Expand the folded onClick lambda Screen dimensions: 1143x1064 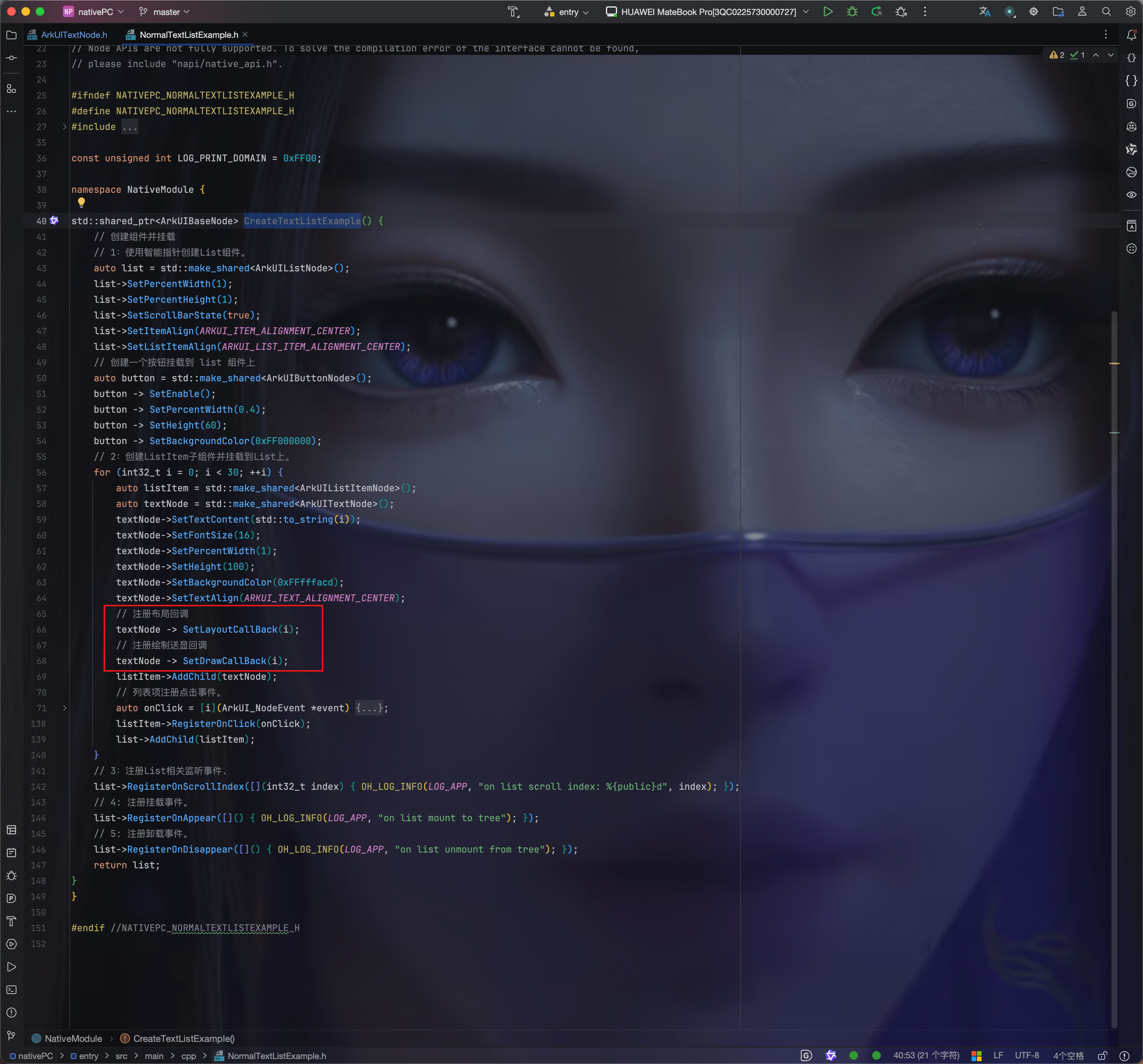(x=64, y=708)
